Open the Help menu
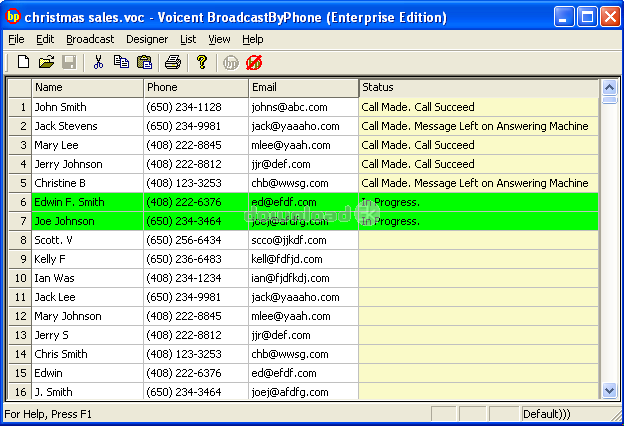Image resolution: width=624 pixels, height=426 pixels. pyautogui.click(x=253, y=39)
